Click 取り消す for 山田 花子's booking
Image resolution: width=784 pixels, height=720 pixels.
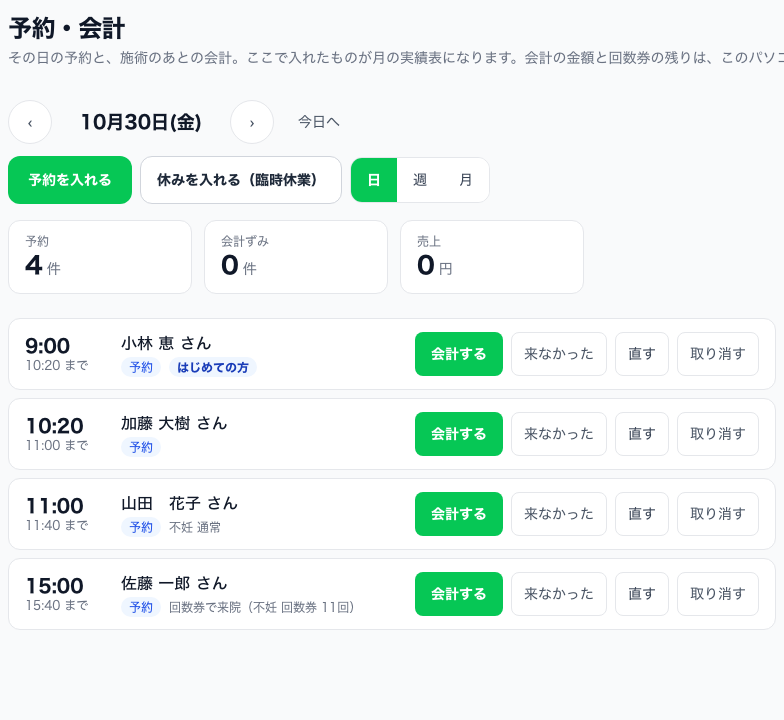(x=718, y=514)
